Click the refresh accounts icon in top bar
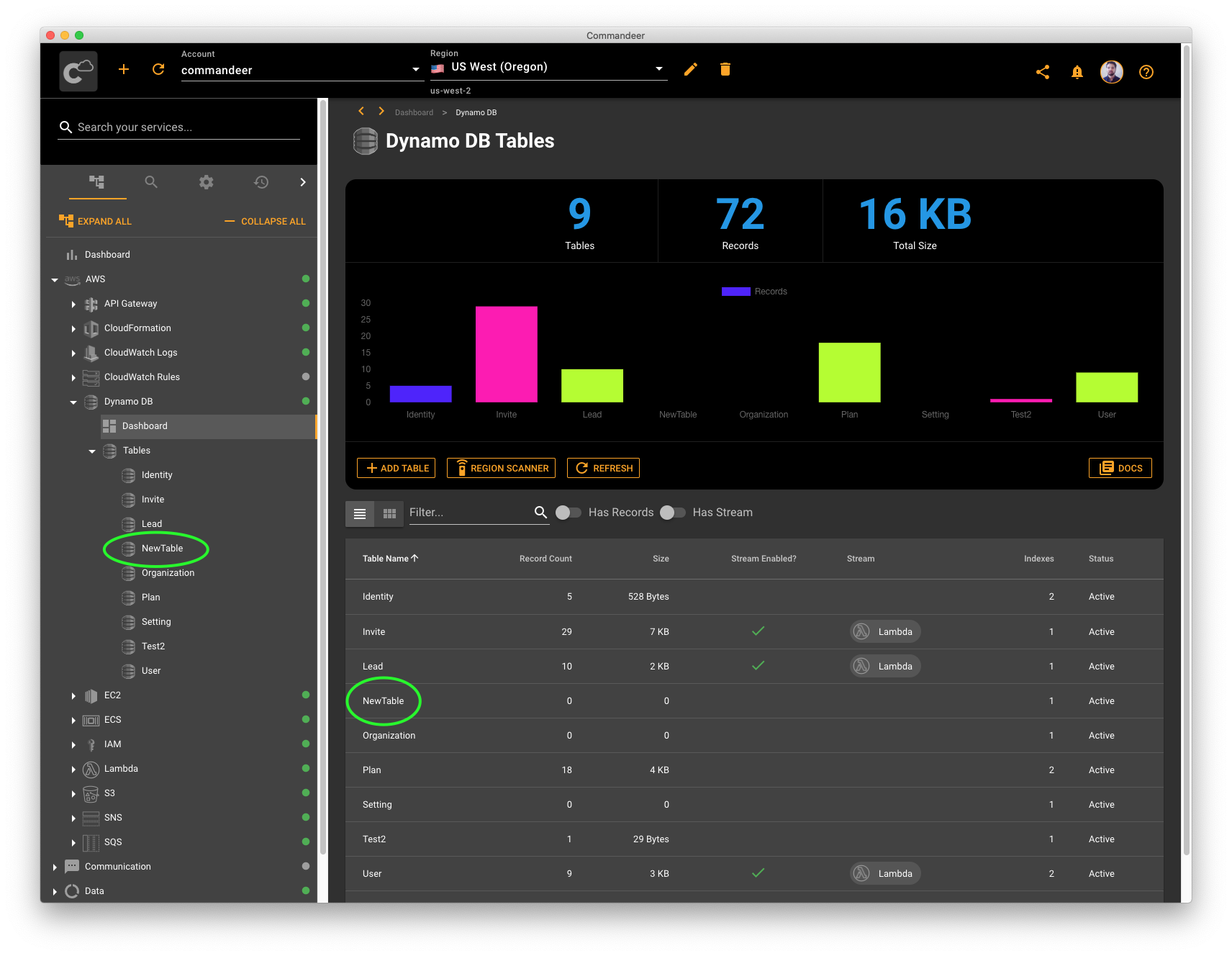 click(x=158, y=69)
